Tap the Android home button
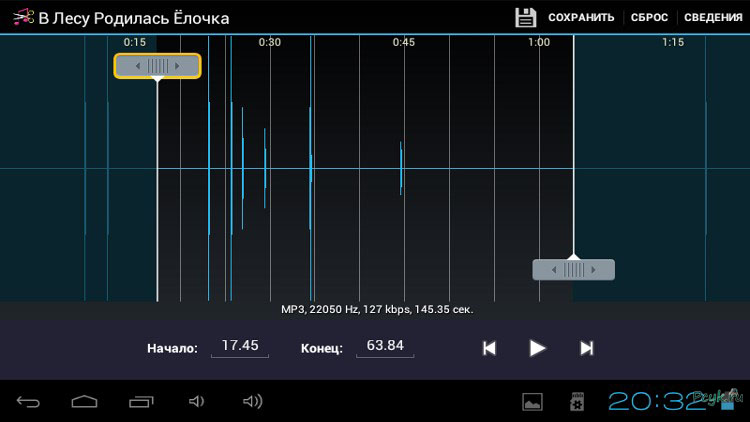The width and height of the screenshot is (750, 422). click(85, 402)
